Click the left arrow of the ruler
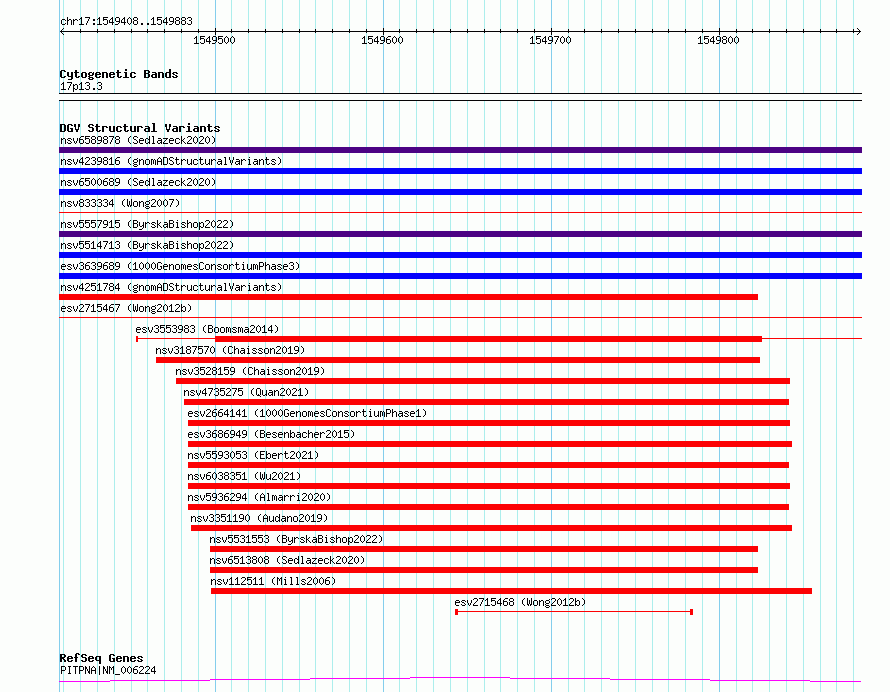The height and width of the screenshot is (692, 890). tap(62, 31)
